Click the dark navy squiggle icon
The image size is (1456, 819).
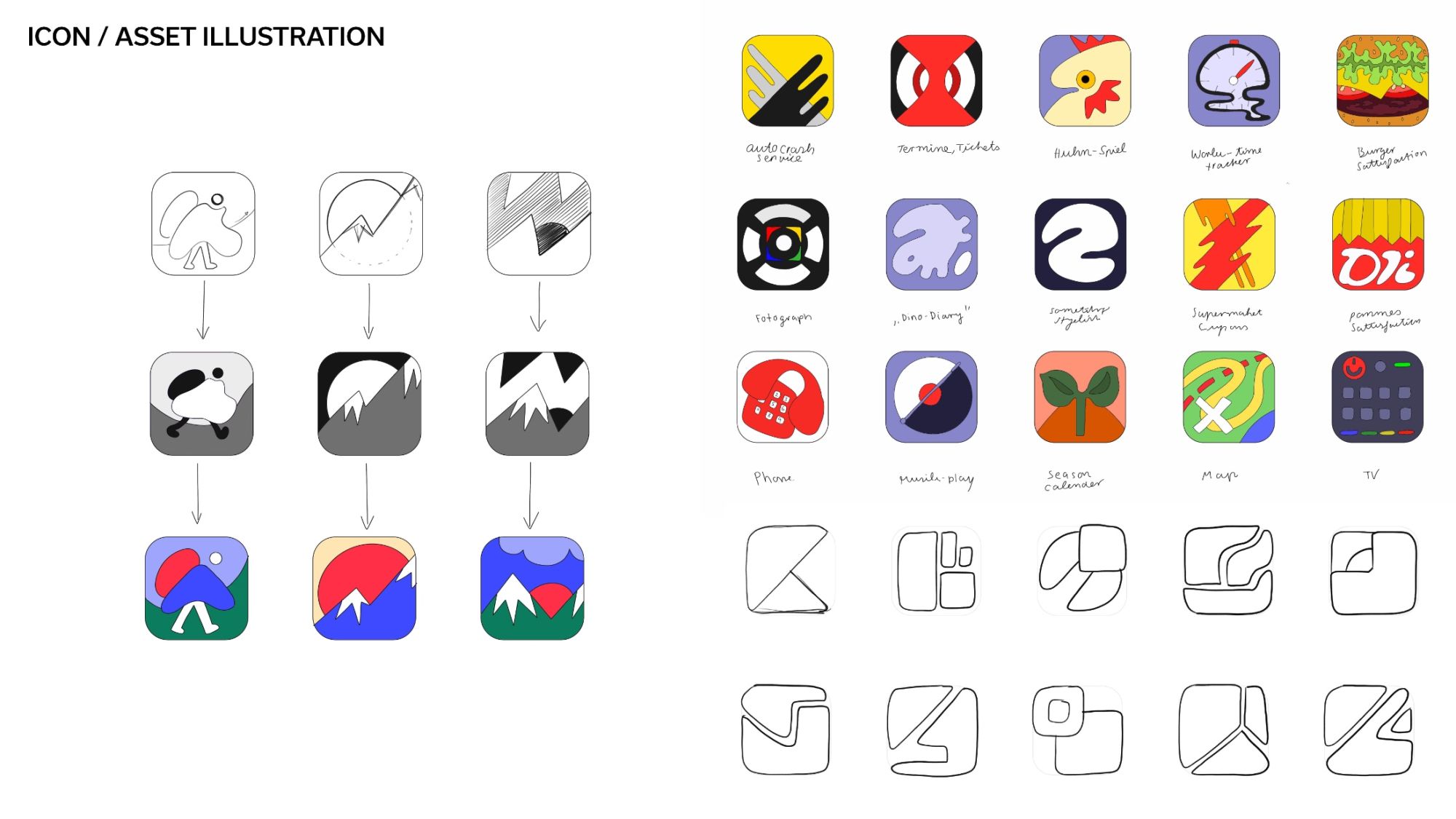click(x=1080, y=244)
